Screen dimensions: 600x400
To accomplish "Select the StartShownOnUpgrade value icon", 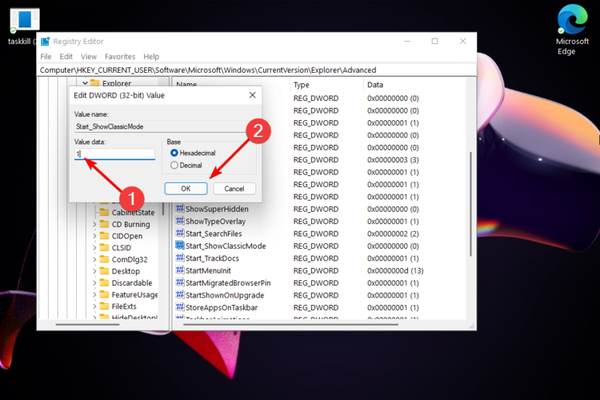I will [180, 295].
